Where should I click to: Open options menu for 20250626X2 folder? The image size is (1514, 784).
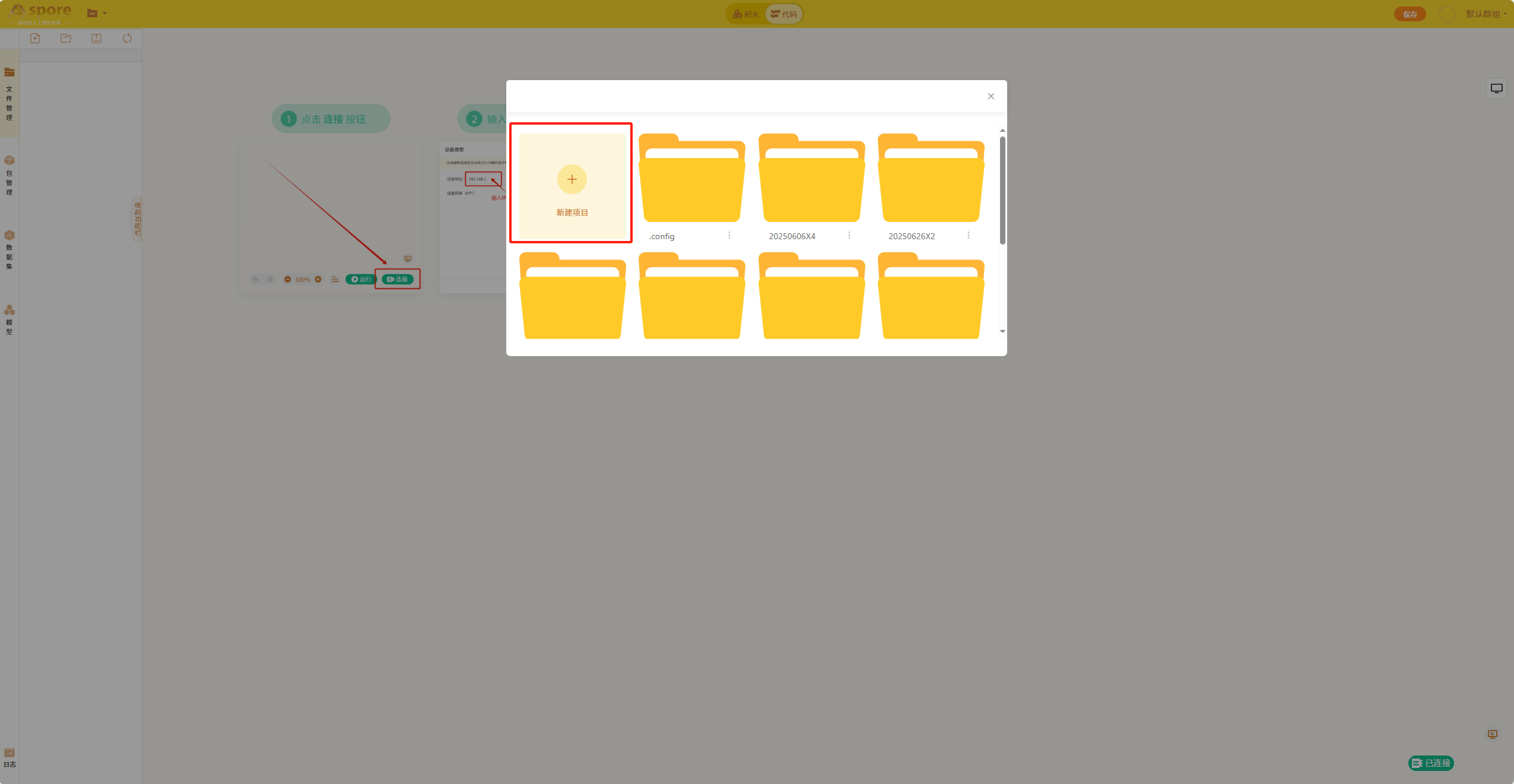[969, 236]
